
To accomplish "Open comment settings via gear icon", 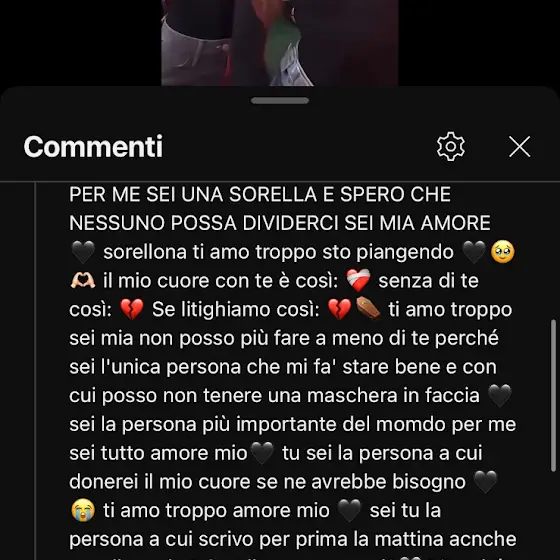I will point(451,146).
